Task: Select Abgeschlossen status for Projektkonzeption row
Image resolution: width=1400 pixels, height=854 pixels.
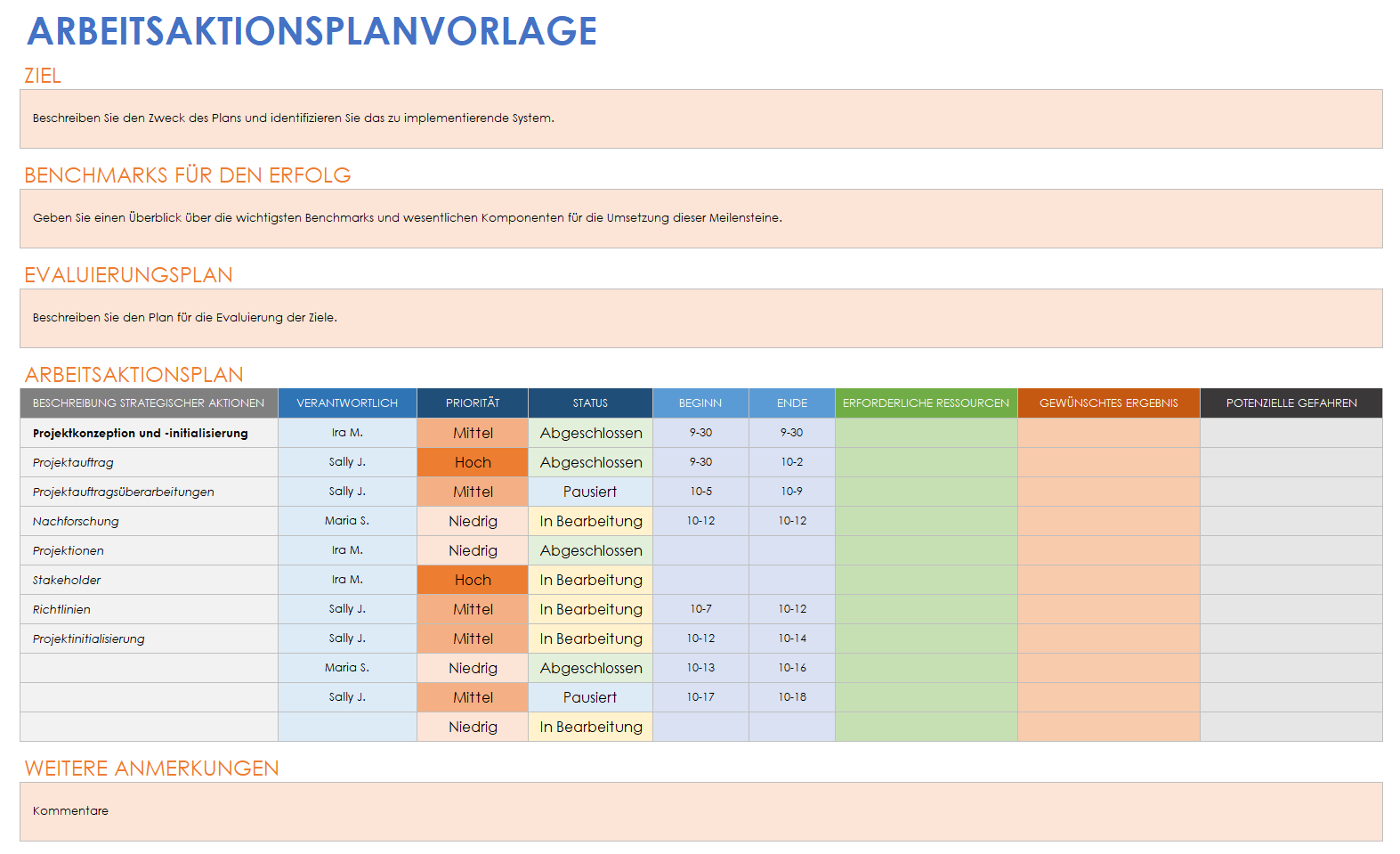Action: coord(590,433)
